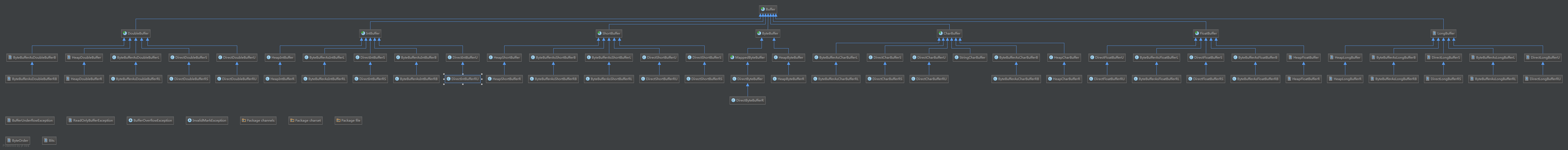The image size is (1568, 150).
Task: Select the DirectCharBufferU node
Action: [x=929, y=58]
